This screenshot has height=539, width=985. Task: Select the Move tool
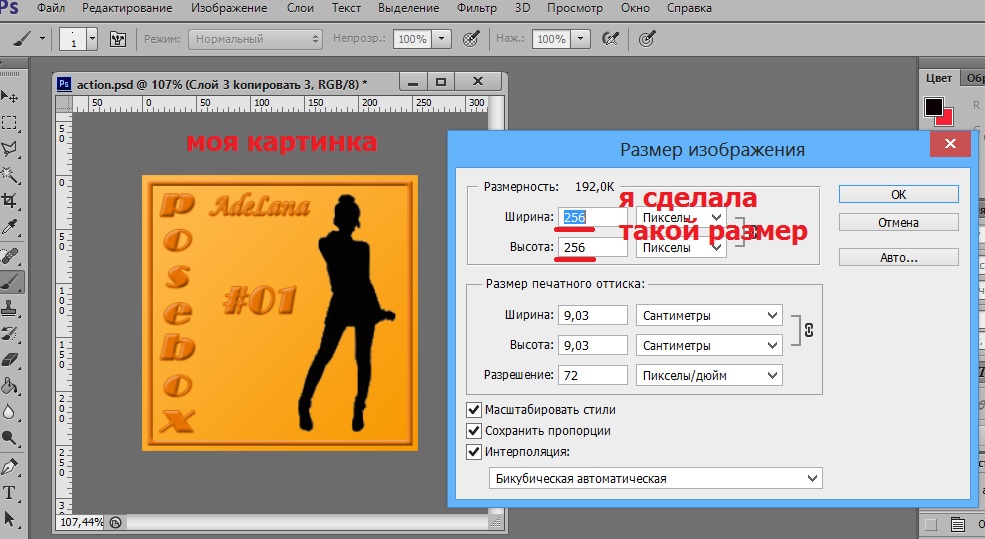click(x=10, y=96)
